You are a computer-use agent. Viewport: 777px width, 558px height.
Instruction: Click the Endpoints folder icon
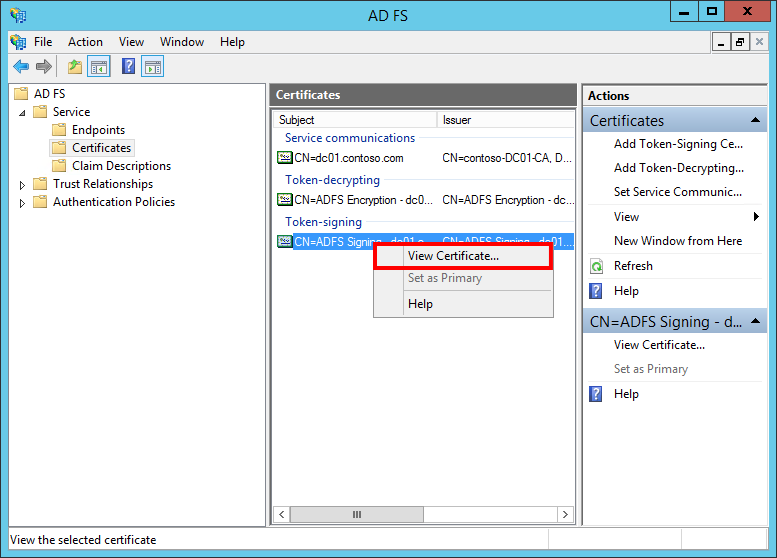coord(59,130)
